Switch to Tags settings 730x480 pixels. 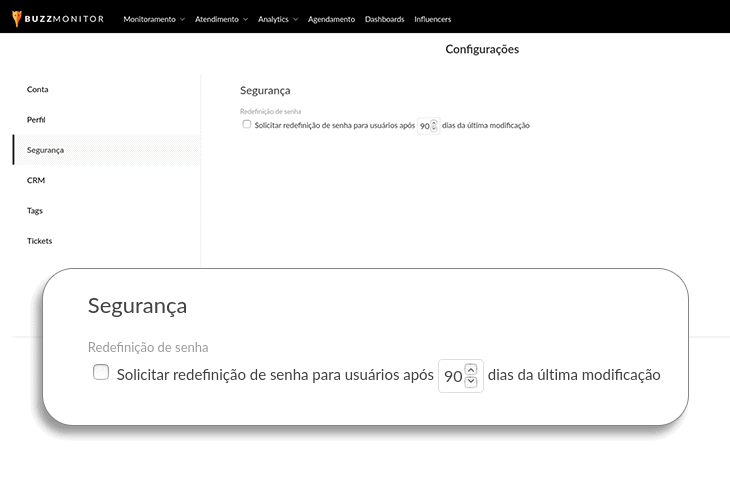click(x=35, y=211)
